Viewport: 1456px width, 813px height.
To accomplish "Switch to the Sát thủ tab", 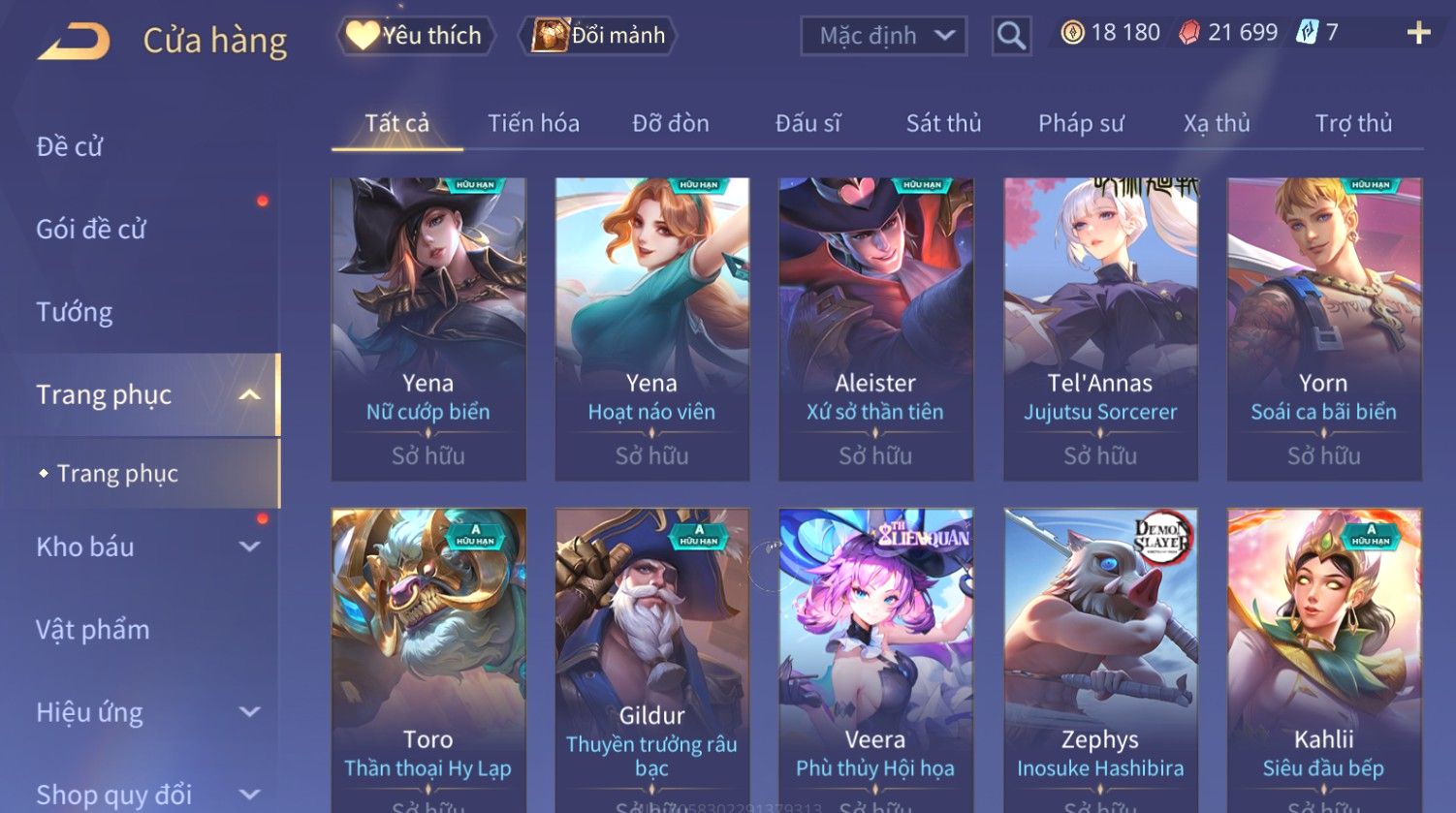I will 943,123.
